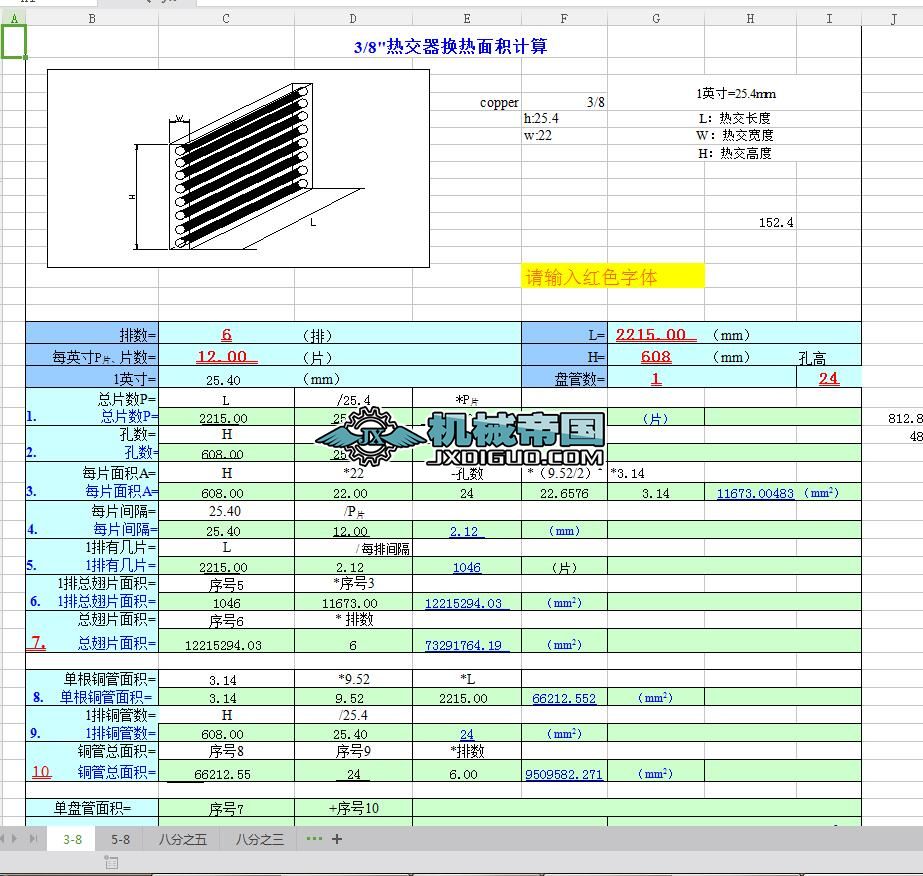Click the status bar sheet icon
This screenshot has height=876, width=923.
tap(111, 863)
